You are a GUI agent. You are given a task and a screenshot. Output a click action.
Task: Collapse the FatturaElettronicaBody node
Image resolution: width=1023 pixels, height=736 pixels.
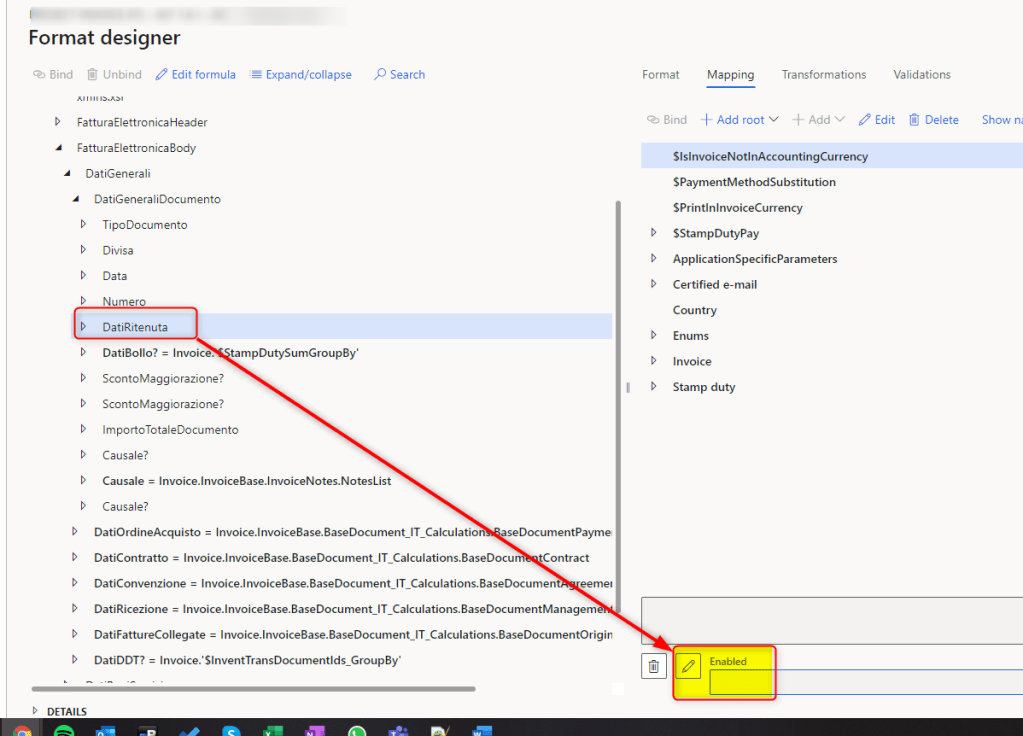[x=58, y=148]
